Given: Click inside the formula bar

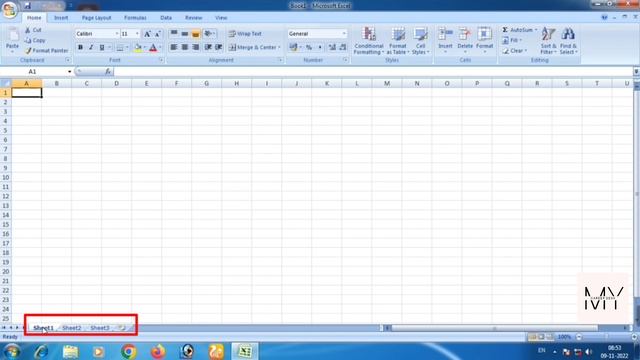Looking at the screenshot, I should point(372,71).
